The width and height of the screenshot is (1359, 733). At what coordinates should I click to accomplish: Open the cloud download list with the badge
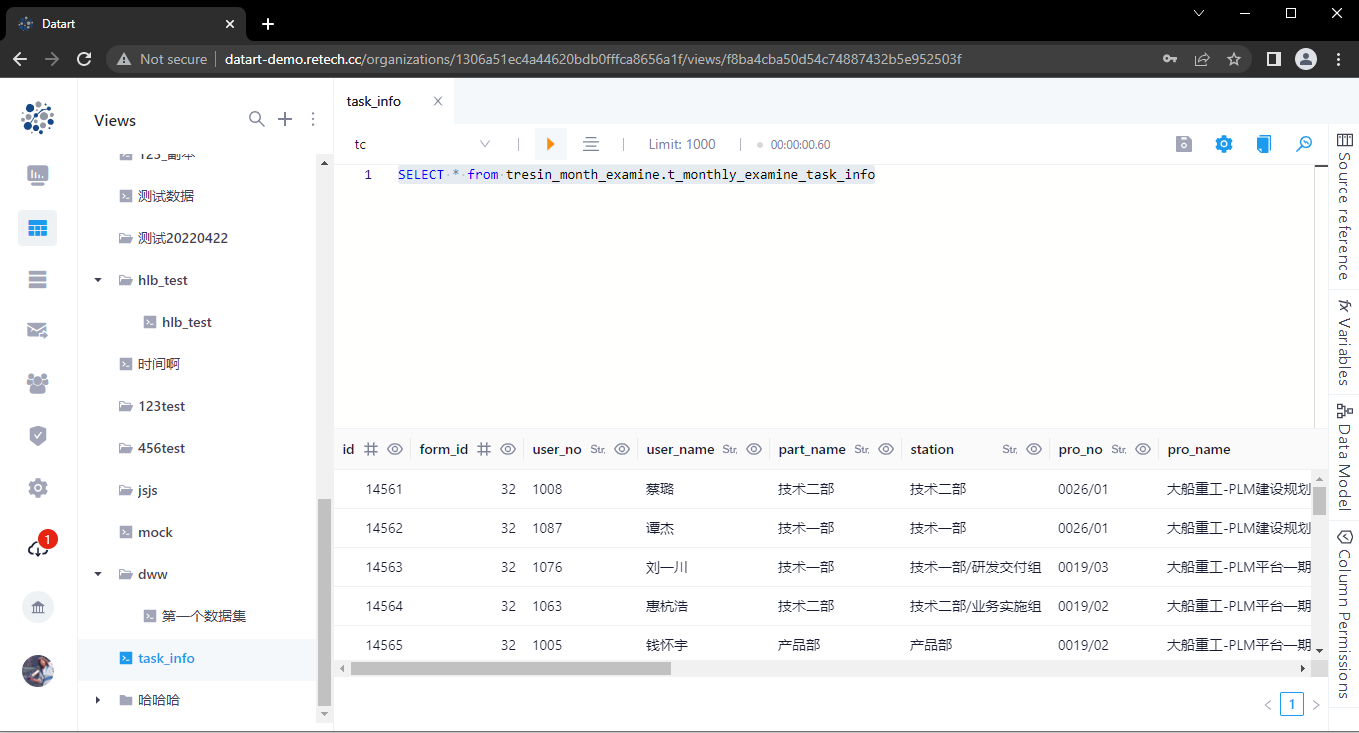coord(38,547)
